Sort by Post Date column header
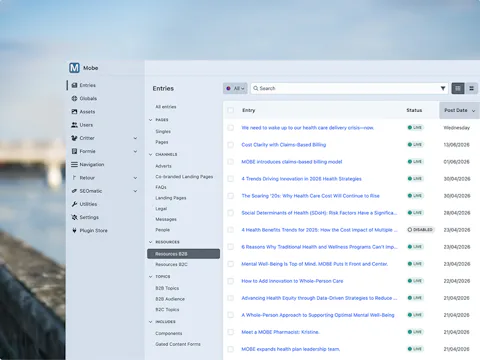 [459, 110]
